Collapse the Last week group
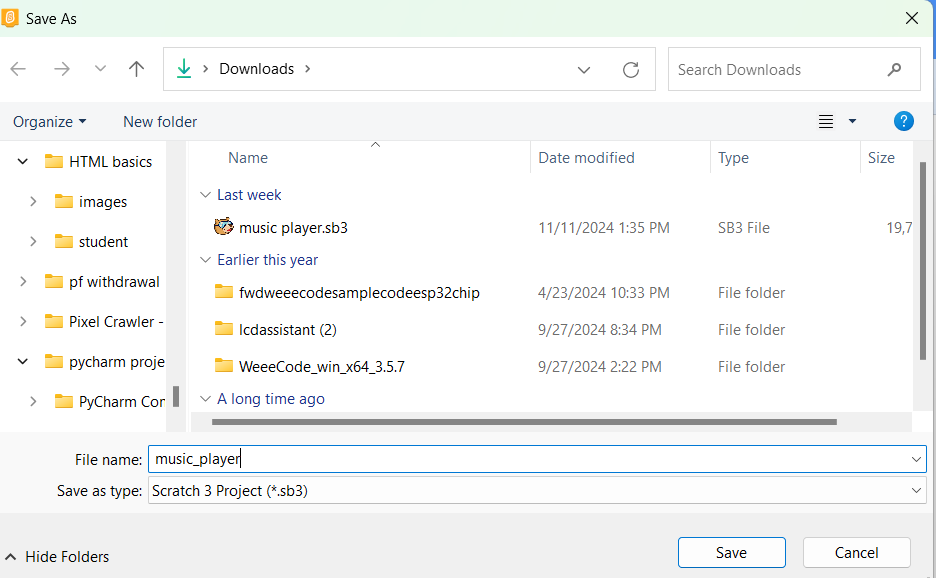936x578 pixels. click(205, 195)
